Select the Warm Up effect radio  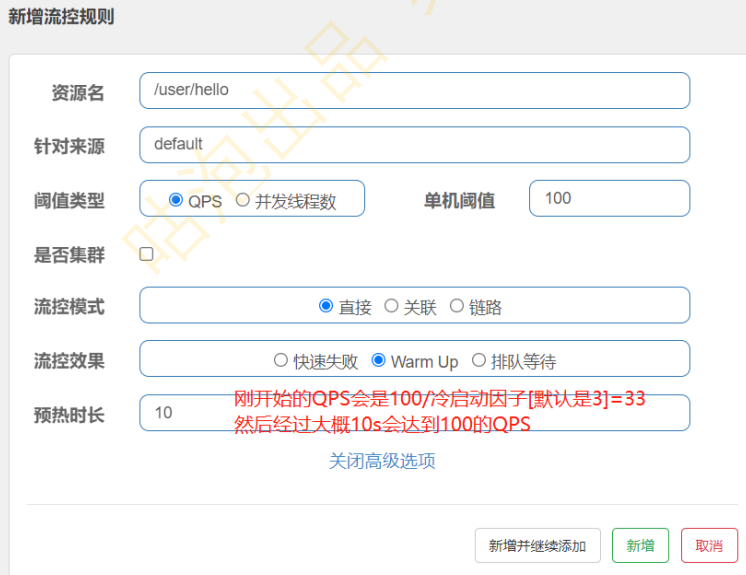378,360
